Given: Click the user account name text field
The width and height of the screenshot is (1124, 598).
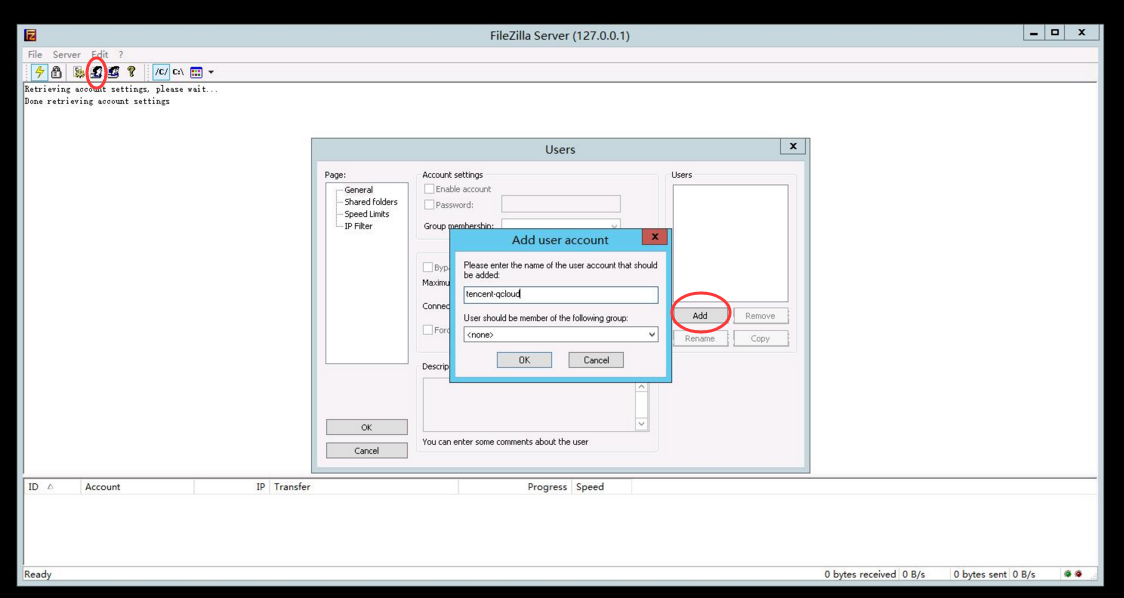Looking at the screenshot, I should 560,295.
